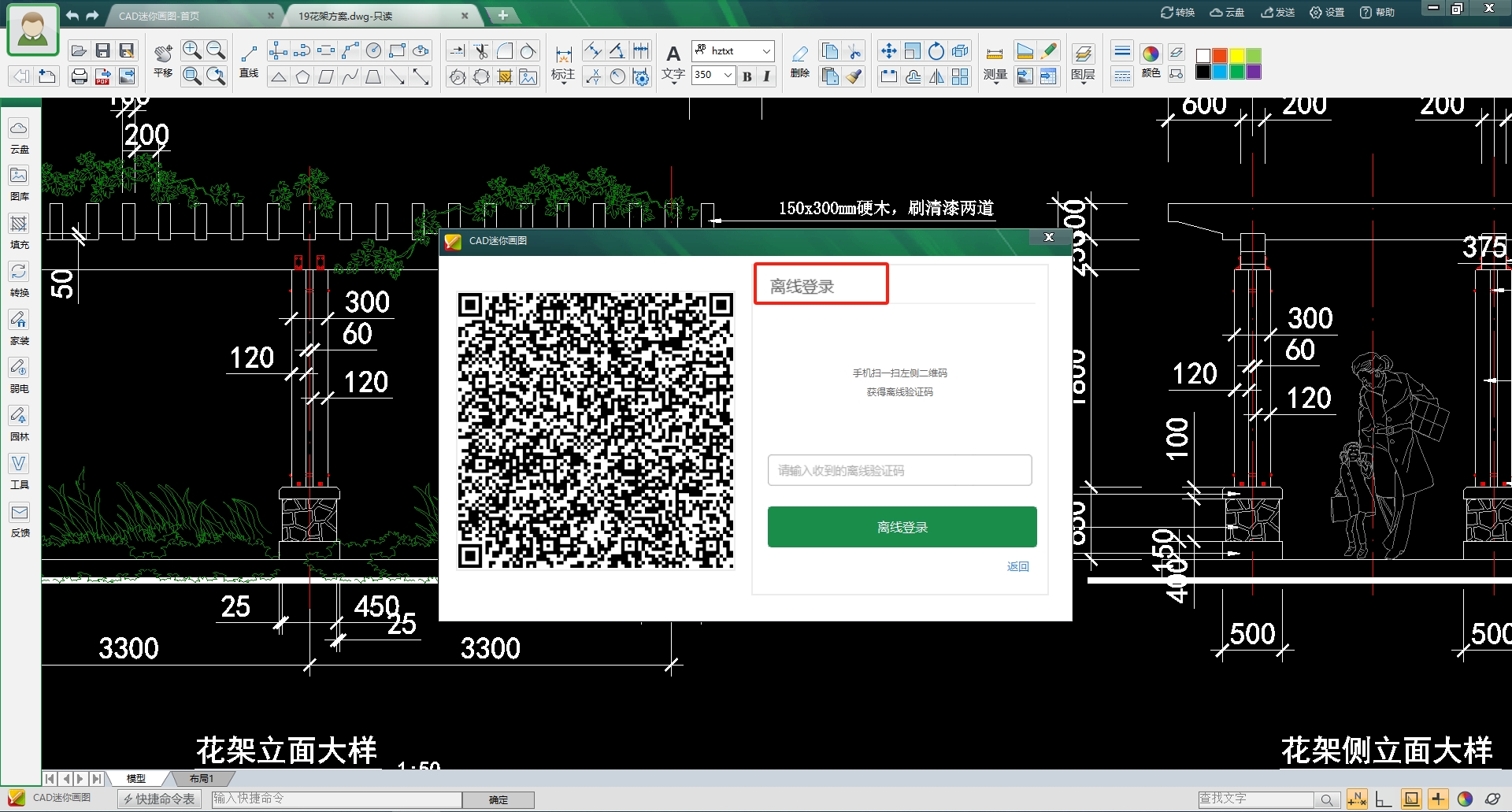The image size is (1512, 812).
Task: Open the Text (文字) tool
Action: pyautogui.click(x=673, y=59)
